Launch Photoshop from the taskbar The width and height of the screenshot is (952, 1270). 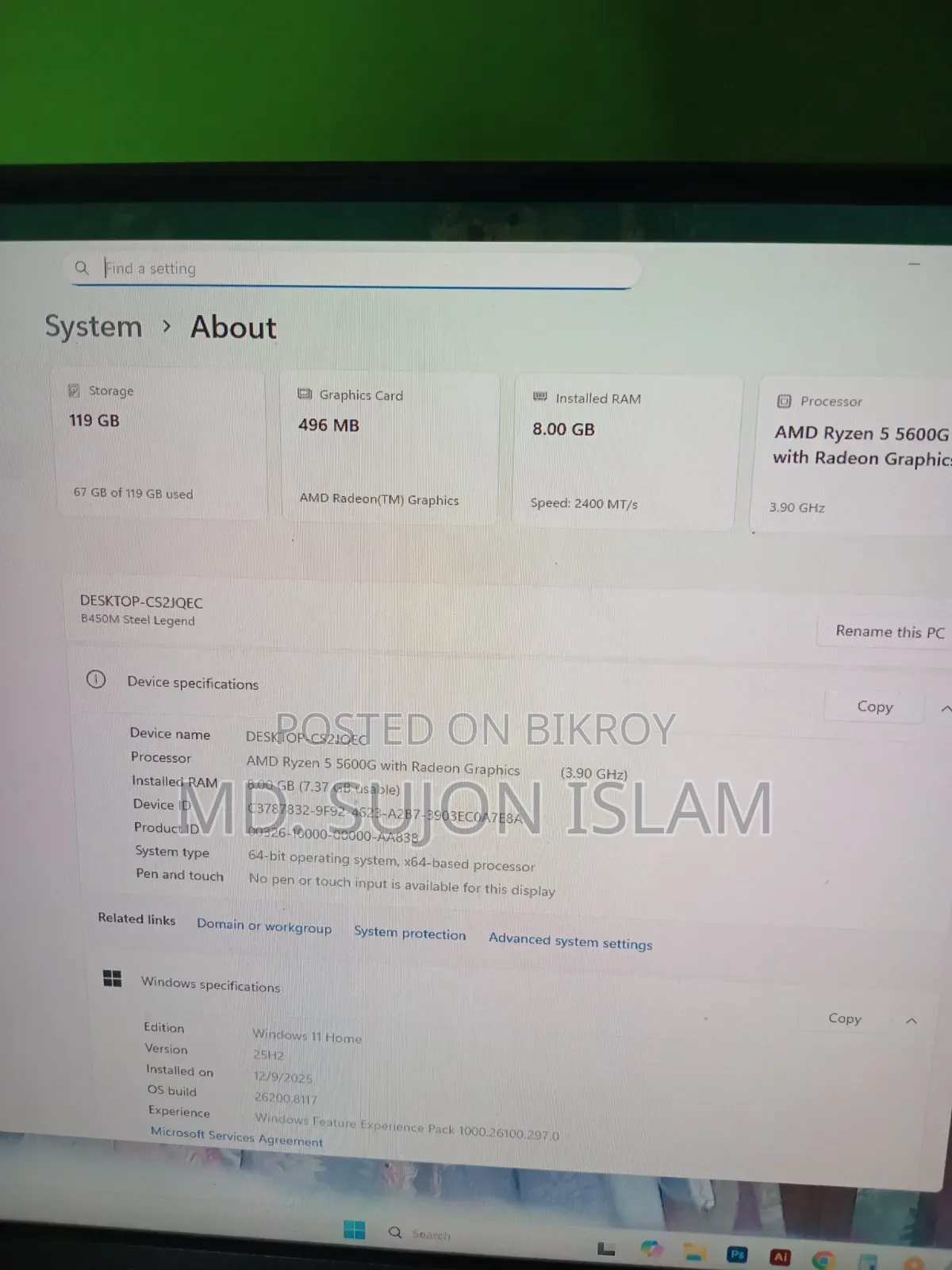click(x=737, y=1255)
